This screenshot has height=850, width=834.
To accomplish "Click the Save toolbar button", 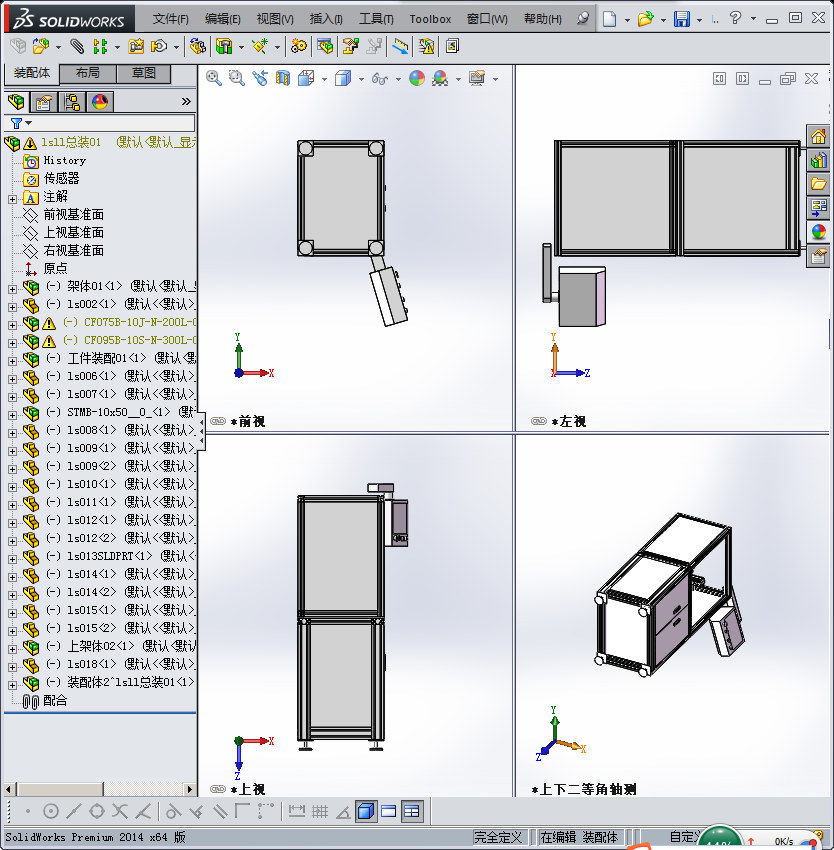I will coord(682,19).
